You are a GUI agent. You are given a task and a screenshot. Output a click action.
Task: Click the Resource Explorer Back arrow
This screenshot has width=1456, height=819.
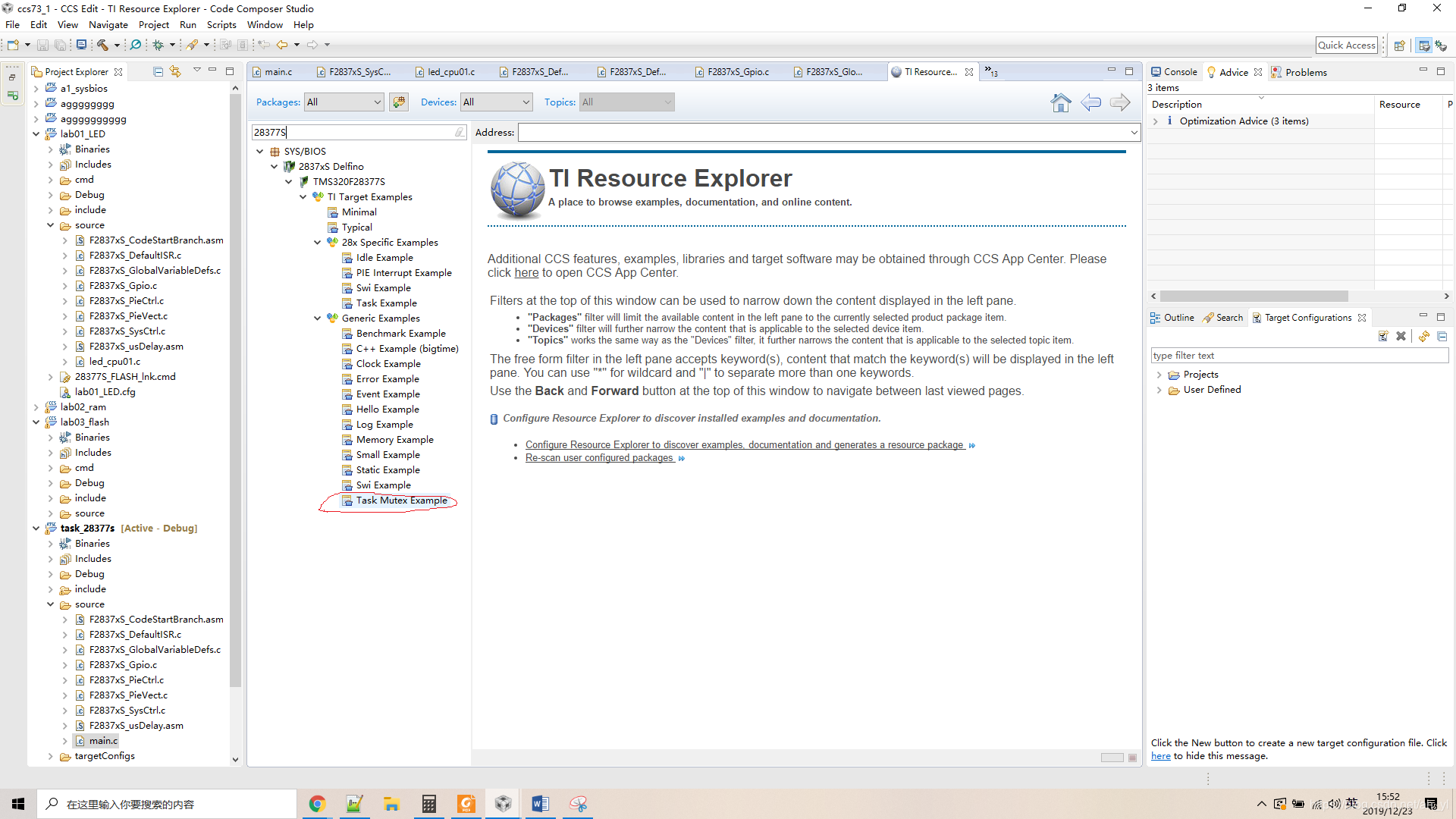[1090, 102]
